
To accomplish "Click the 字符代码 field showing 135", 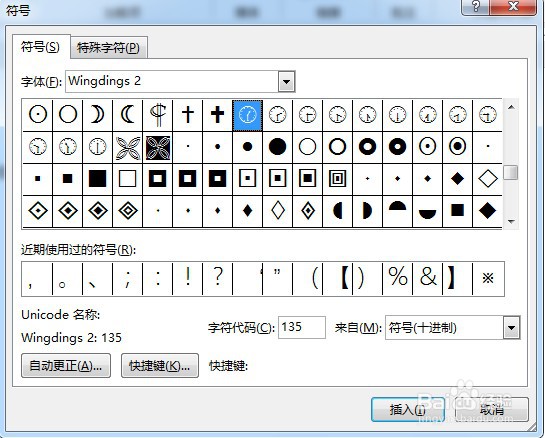I will (302, 327).
